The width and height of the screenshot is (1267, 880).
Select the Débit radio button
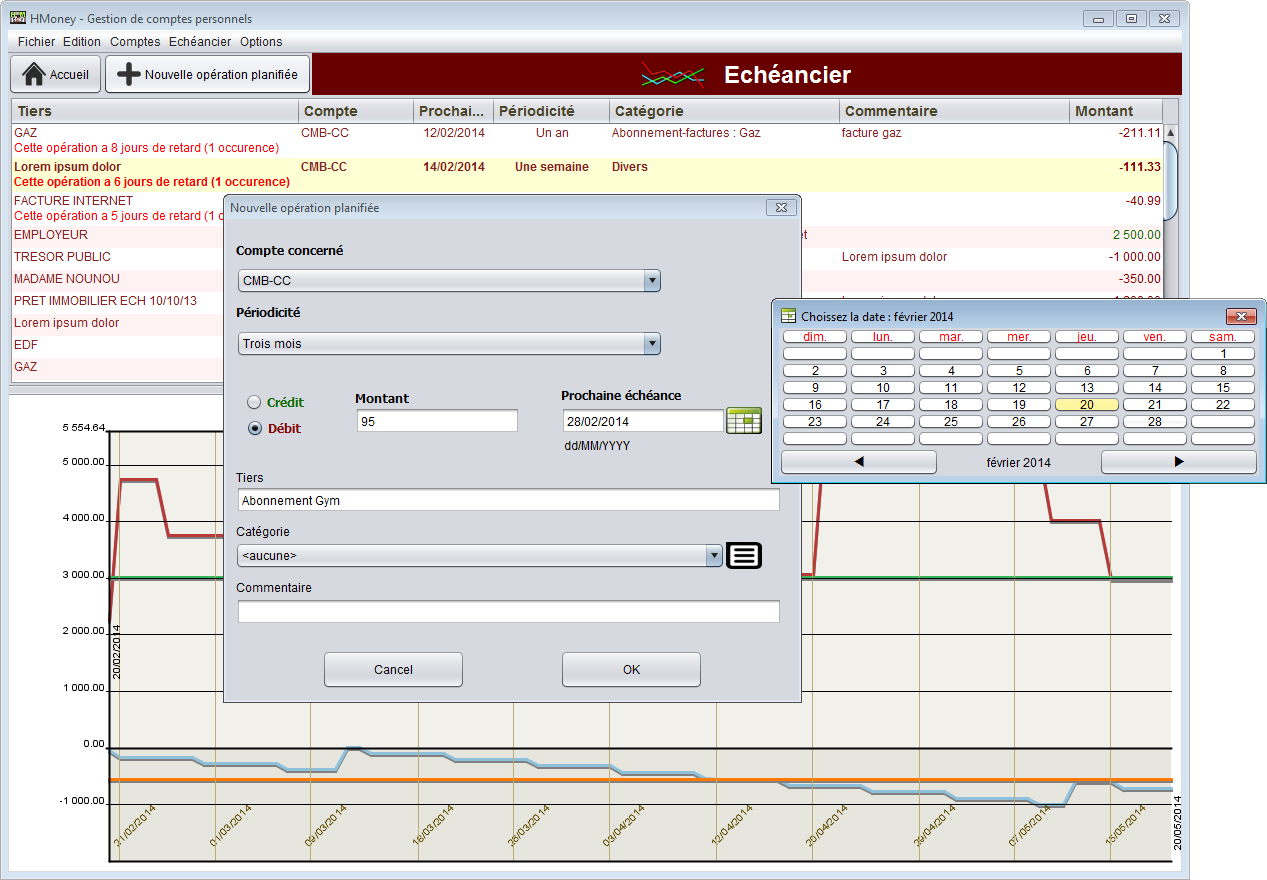pyautogui.click(x=254, y=428)
